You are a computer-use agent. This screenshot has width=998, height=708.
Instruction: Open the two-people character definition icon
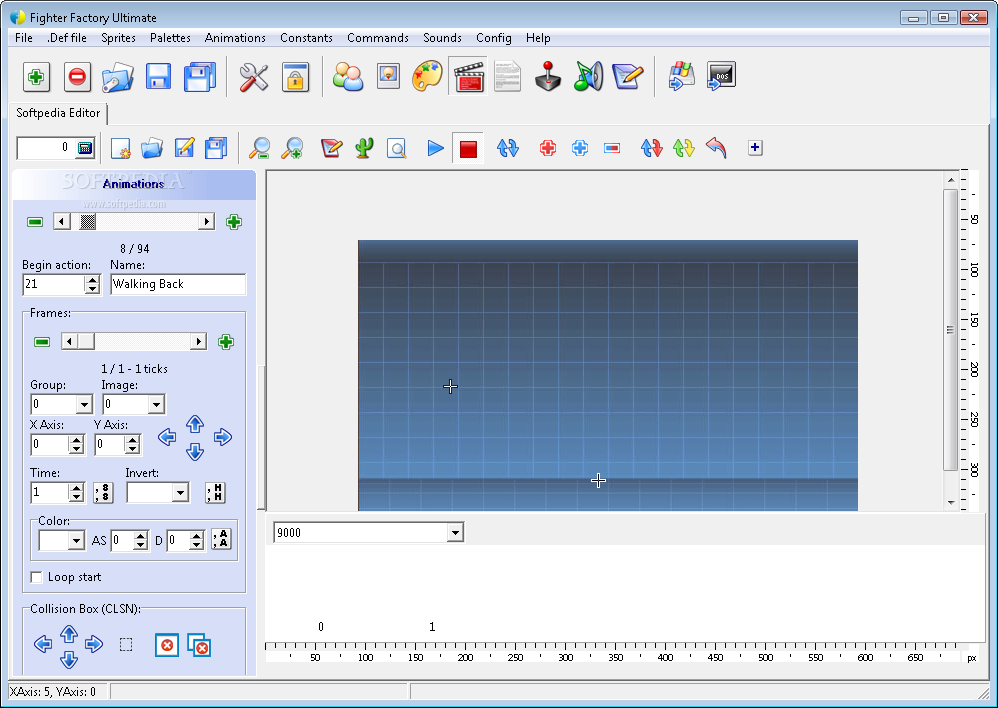click(348, 77)
